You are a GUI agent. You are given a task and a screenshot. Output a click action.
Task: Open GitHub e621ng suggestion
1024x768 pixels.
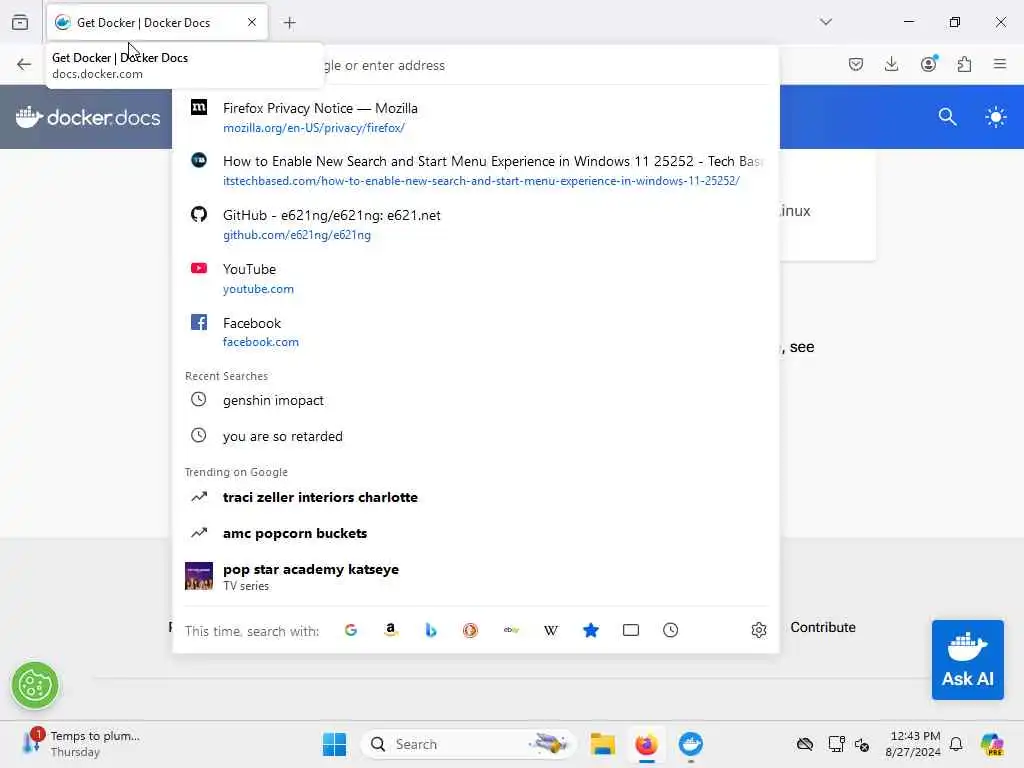click(475, 225)
